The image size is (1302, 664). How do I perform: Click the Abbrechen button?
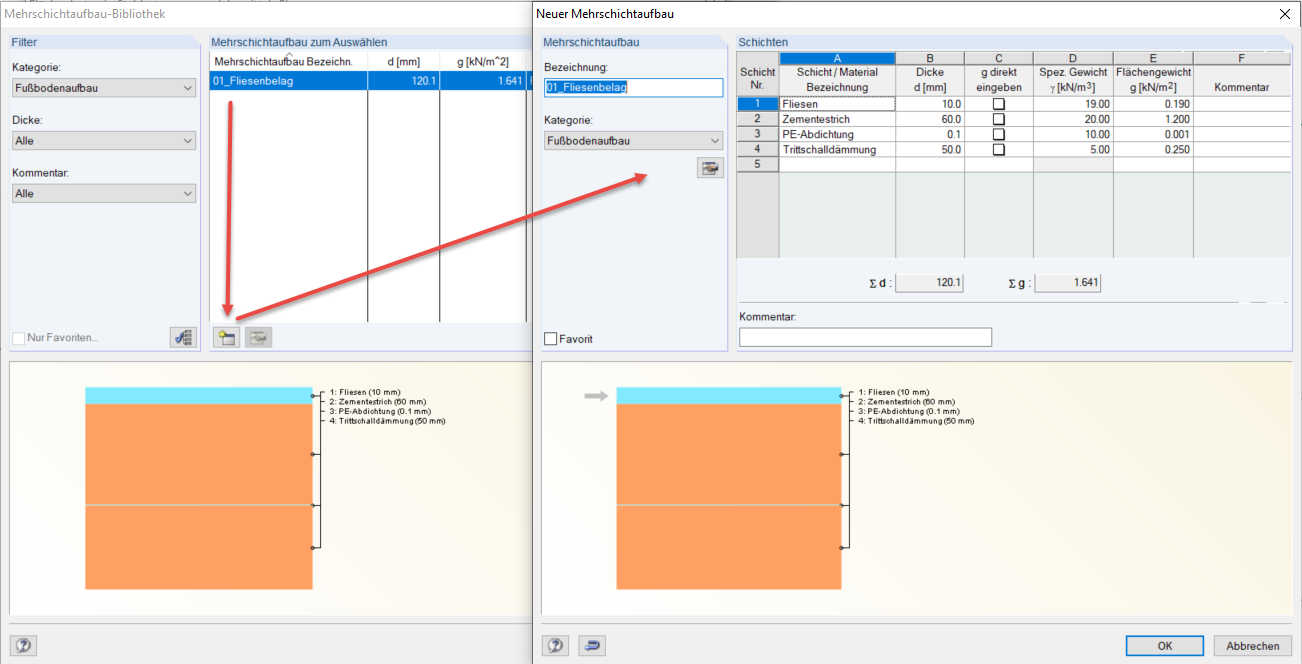[1252, 646]
